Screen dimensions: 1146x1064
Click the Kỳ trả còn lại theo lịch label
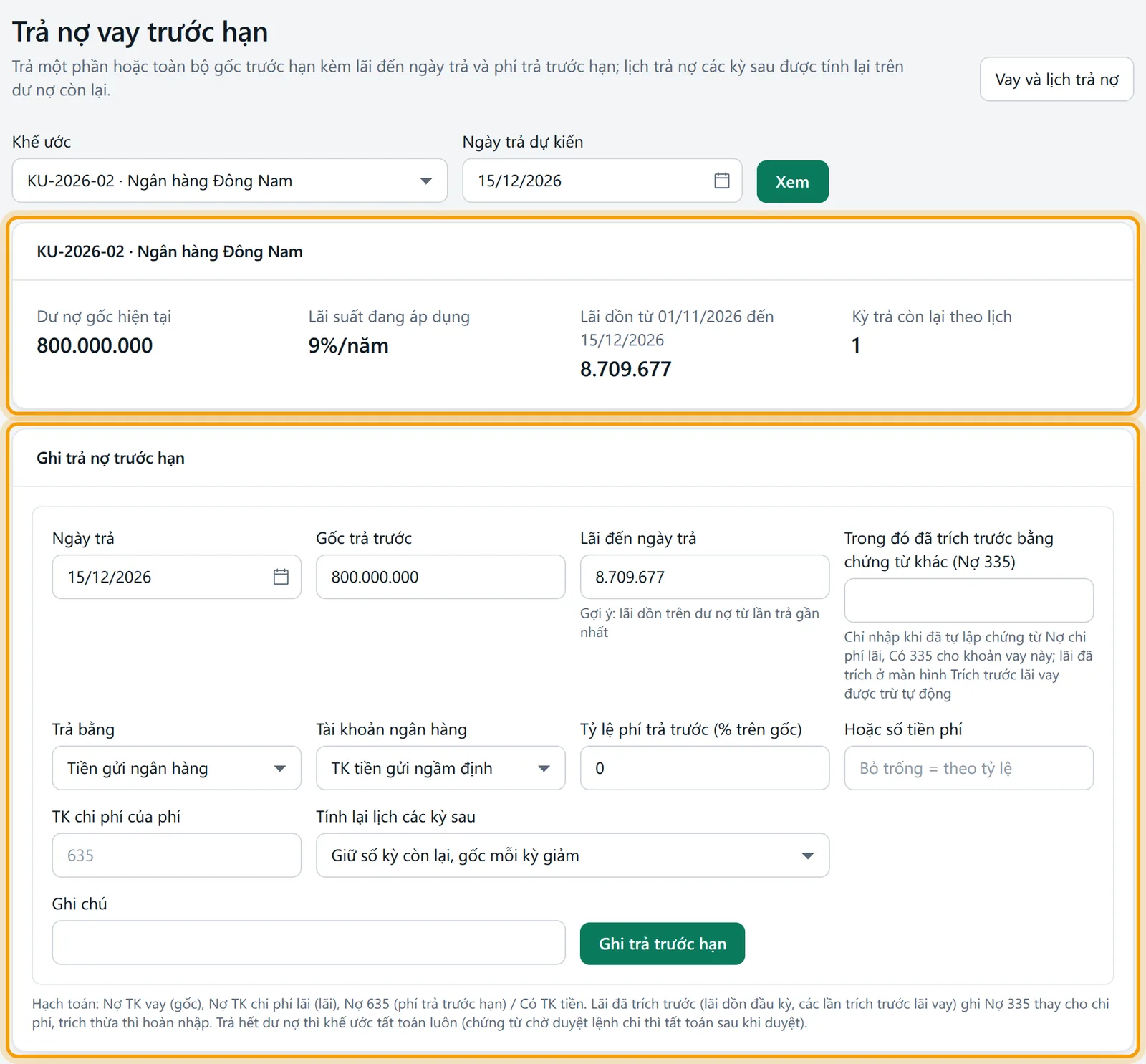pyautogui.click(x=932, y=317)
